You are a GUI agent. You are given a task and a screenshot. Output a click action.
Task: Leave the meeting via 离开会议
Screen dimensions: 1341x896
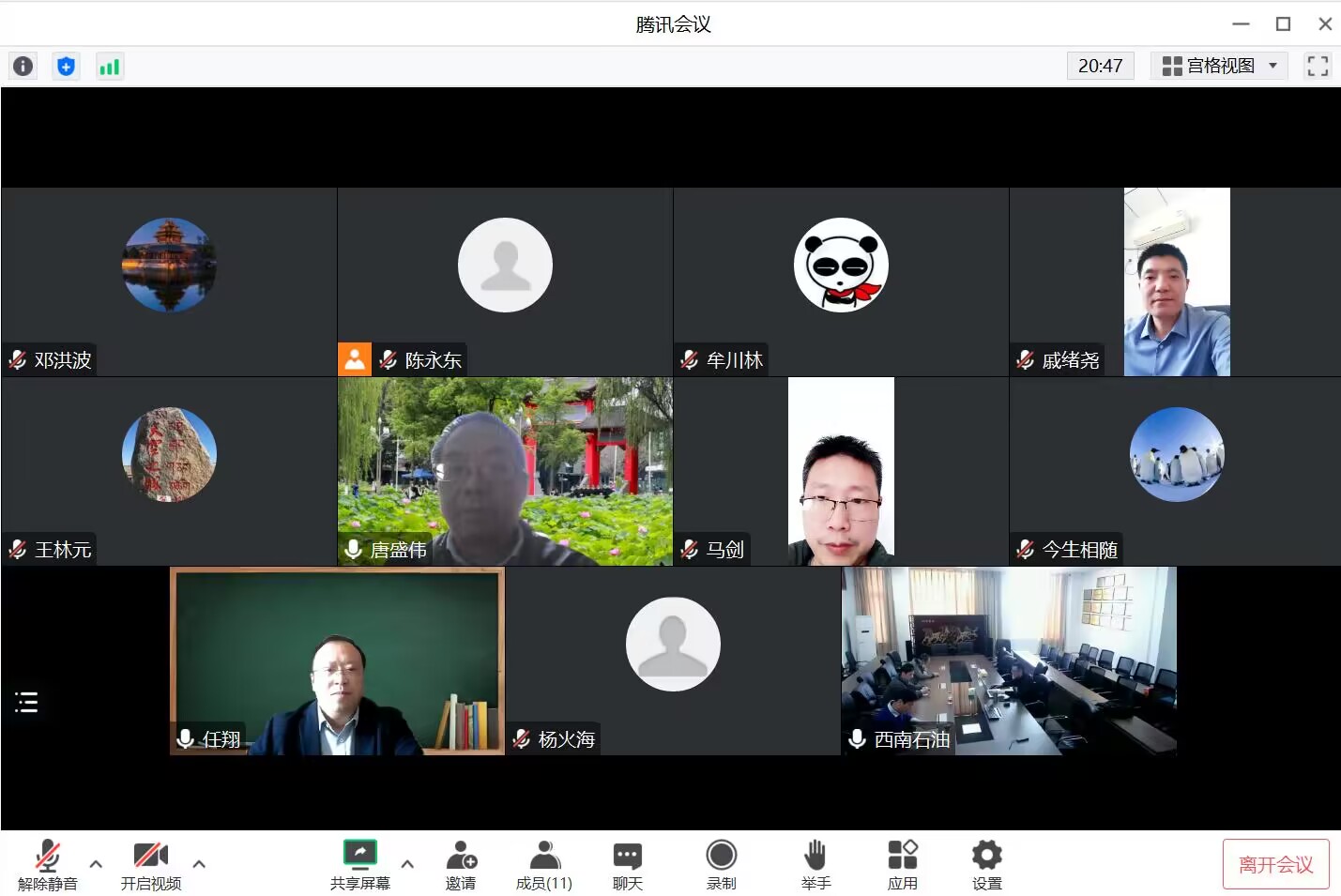click(1276, 864)
